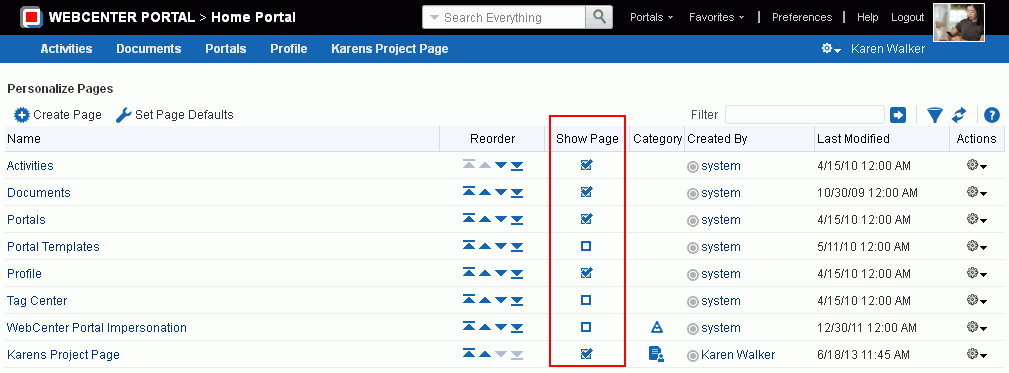Uncheck Show Page for Activities

click(x=586, y=165)
